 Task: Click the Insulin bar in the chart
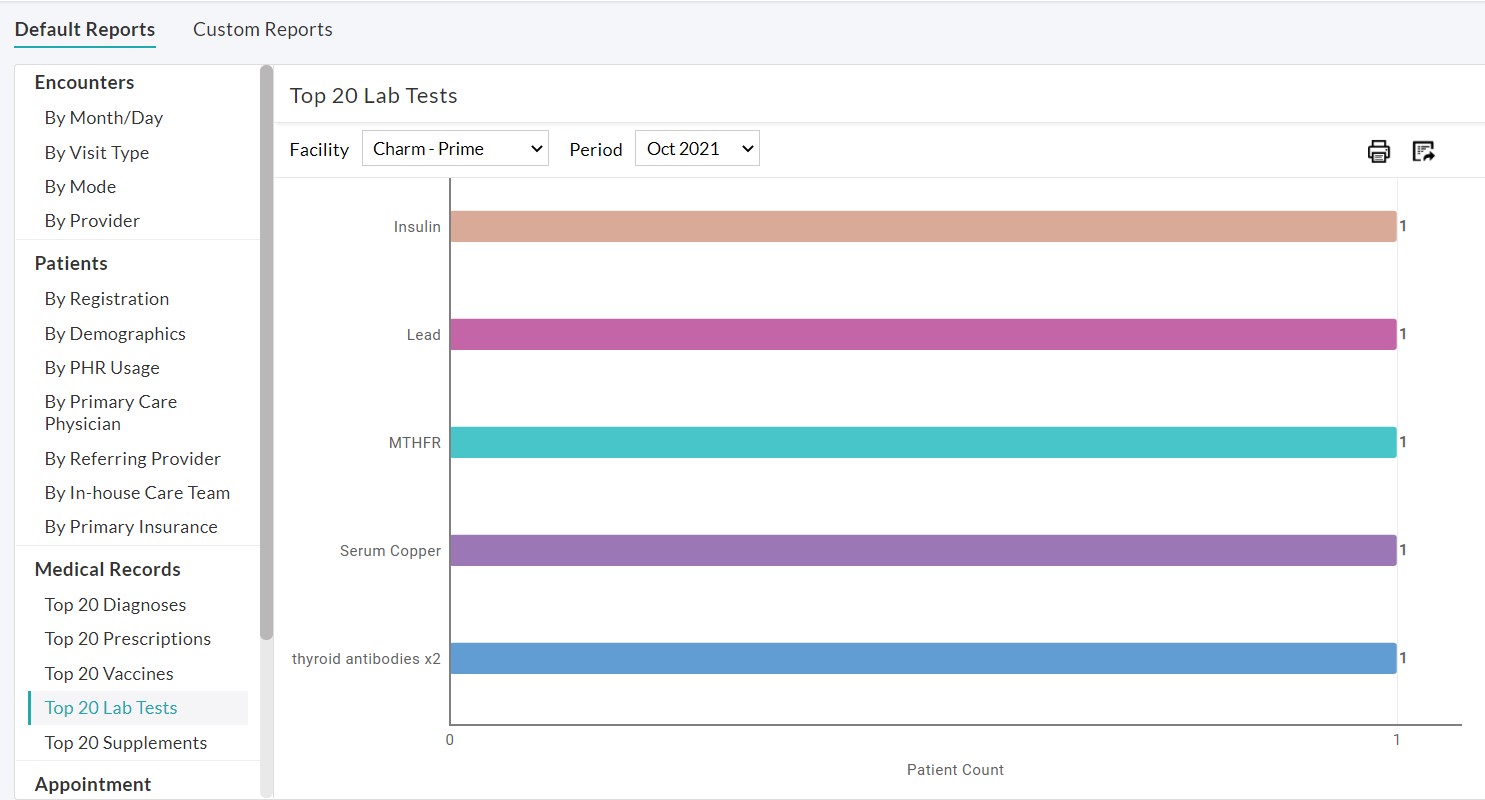922,226
